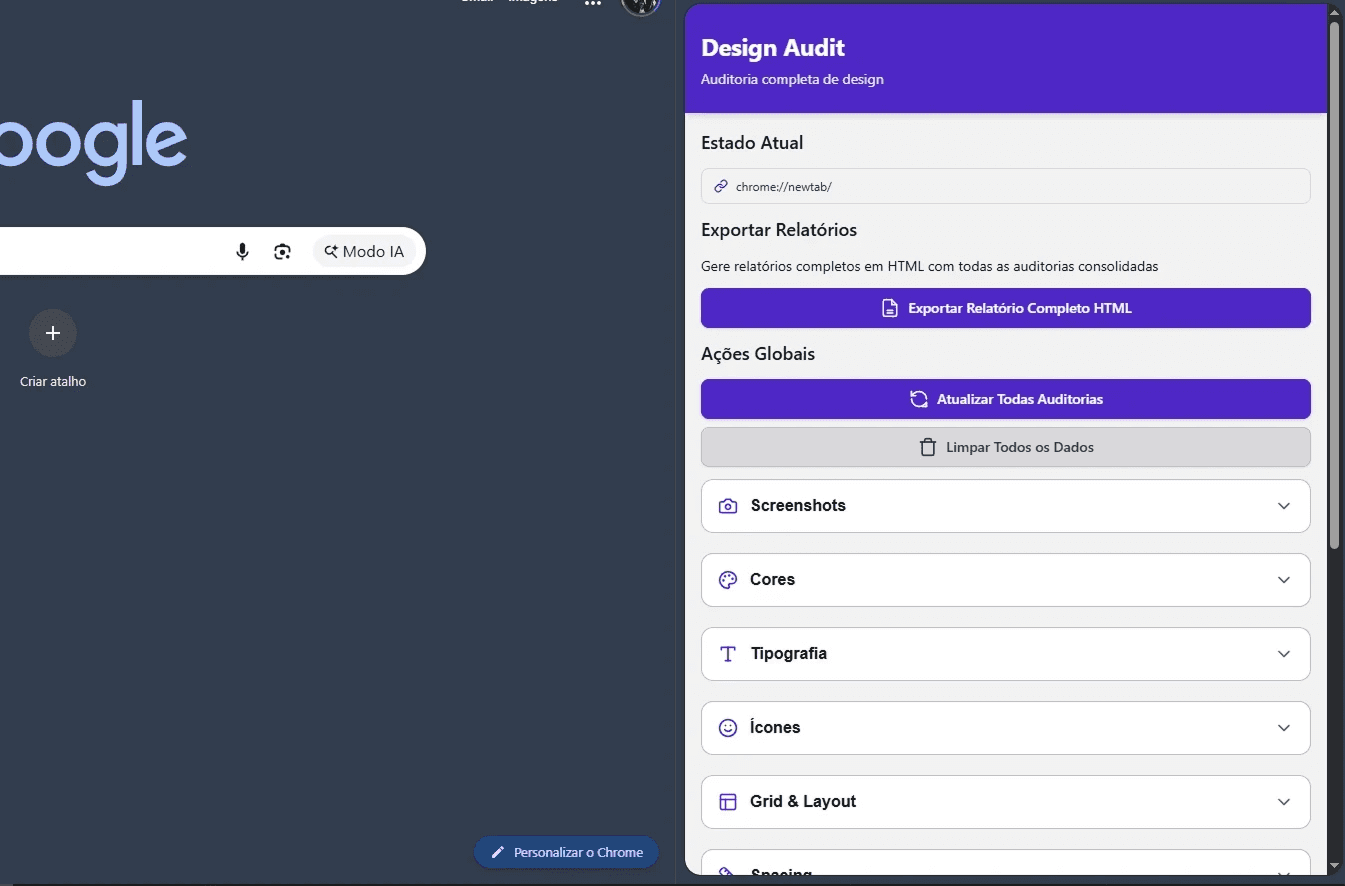Viewport: 1345px width, 886px height.
Task: Expand the Cores section chevron
Action: (1284, 580)
